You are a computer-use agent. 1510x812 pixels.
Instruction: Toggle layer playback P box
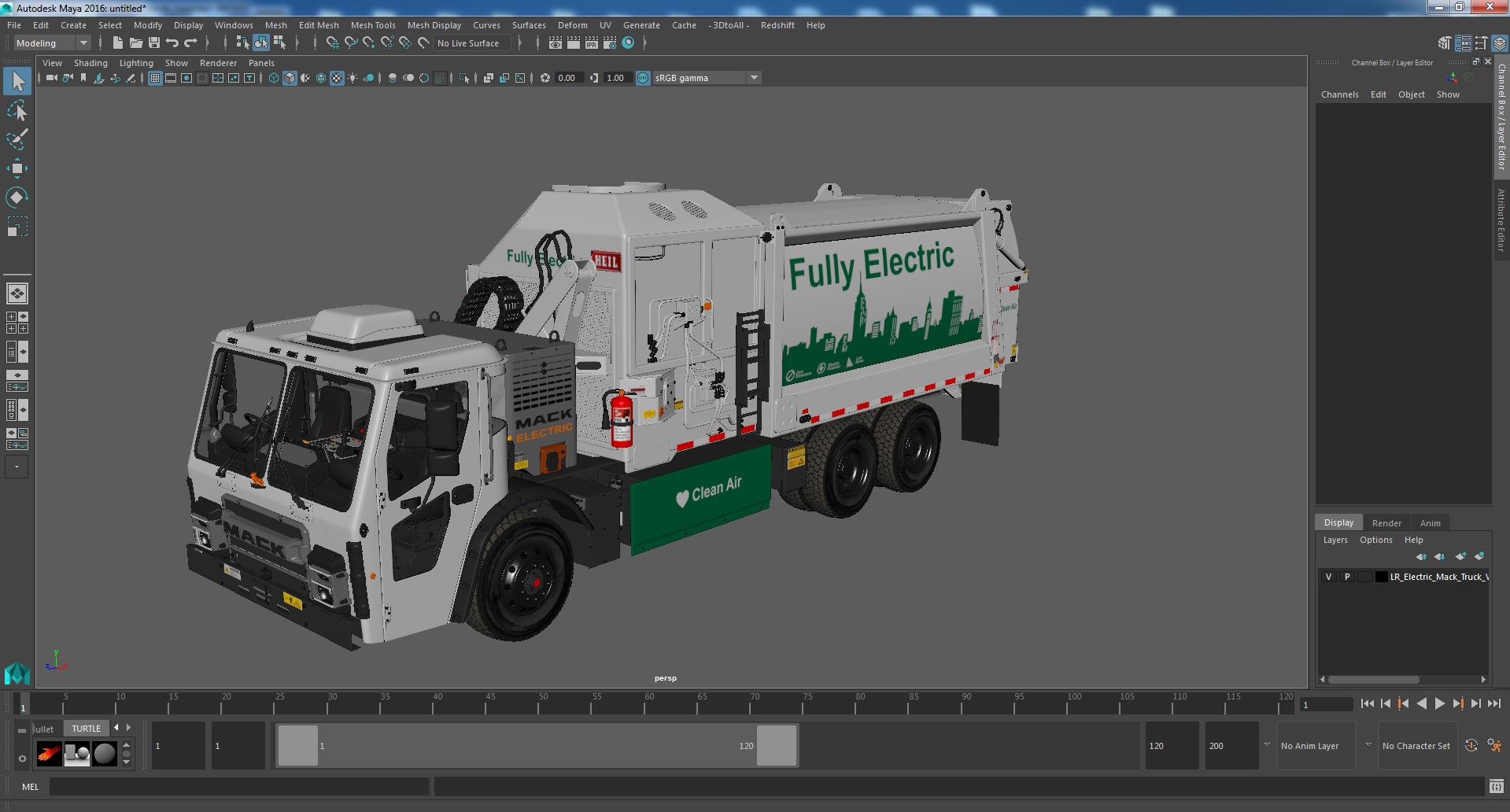[x=1347, y=577]
